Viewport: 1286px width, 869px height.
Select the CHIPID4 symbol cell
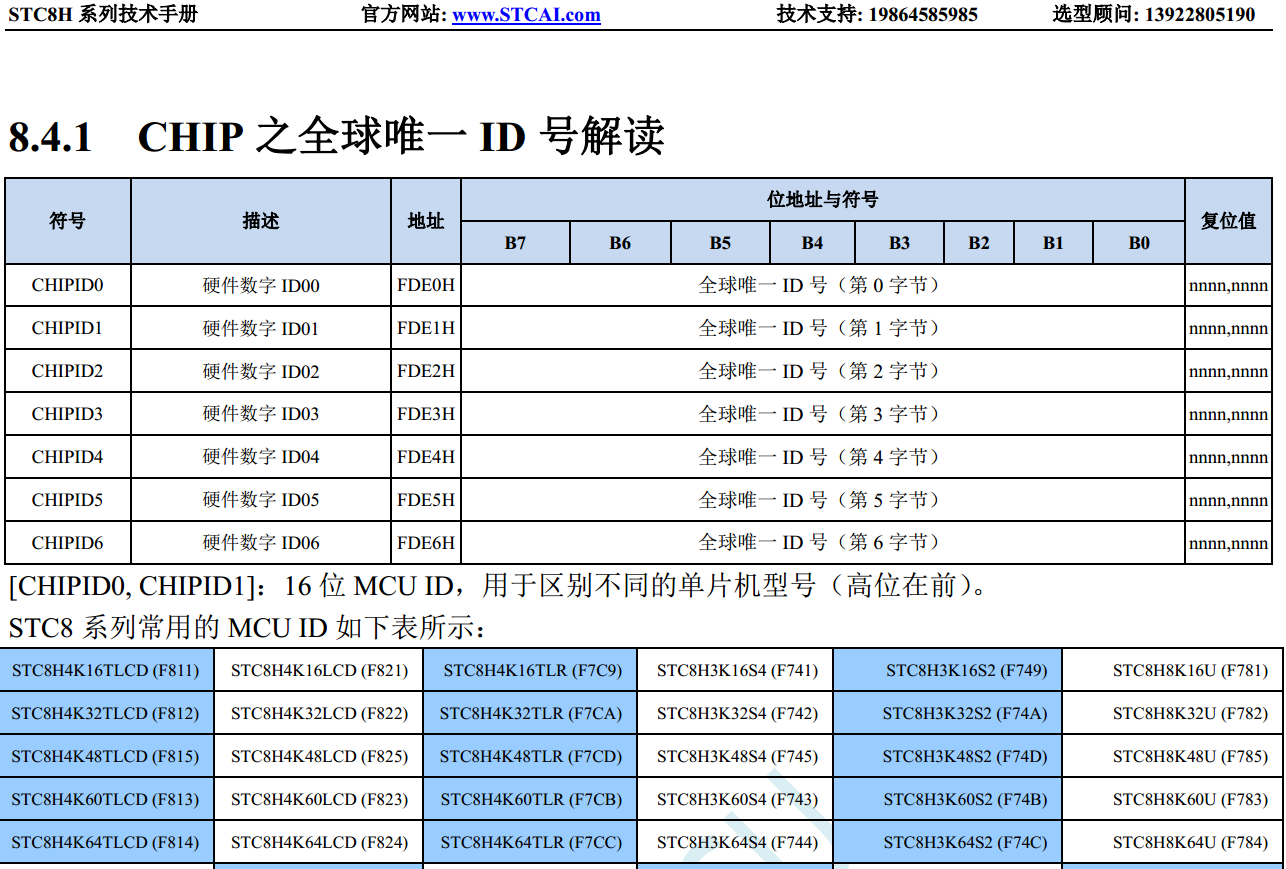[68, 457]
